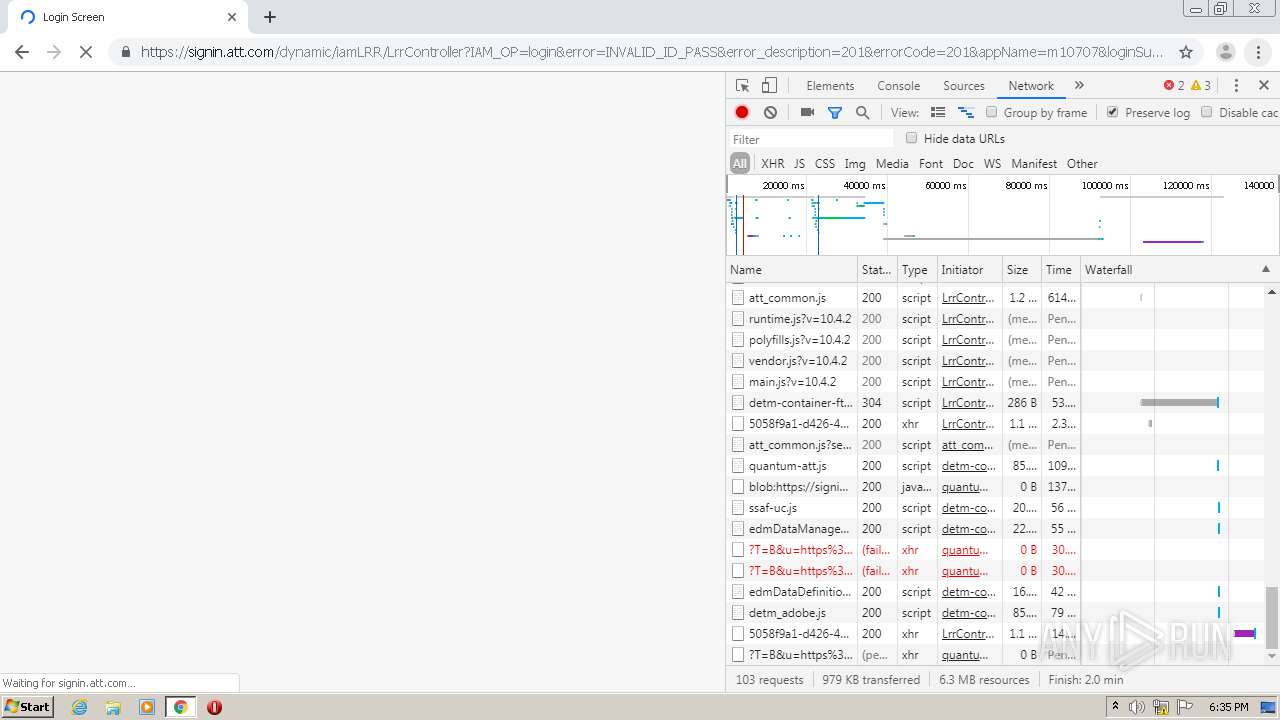This screenshot has width=1280, height=720.
Task: Stop loading the page
Action: point(86,52)
